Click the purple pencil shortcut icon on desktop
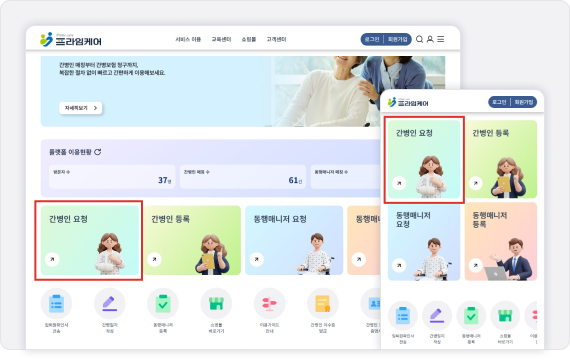The height and width of the screenshot is (360, 570). click(109, 304)
